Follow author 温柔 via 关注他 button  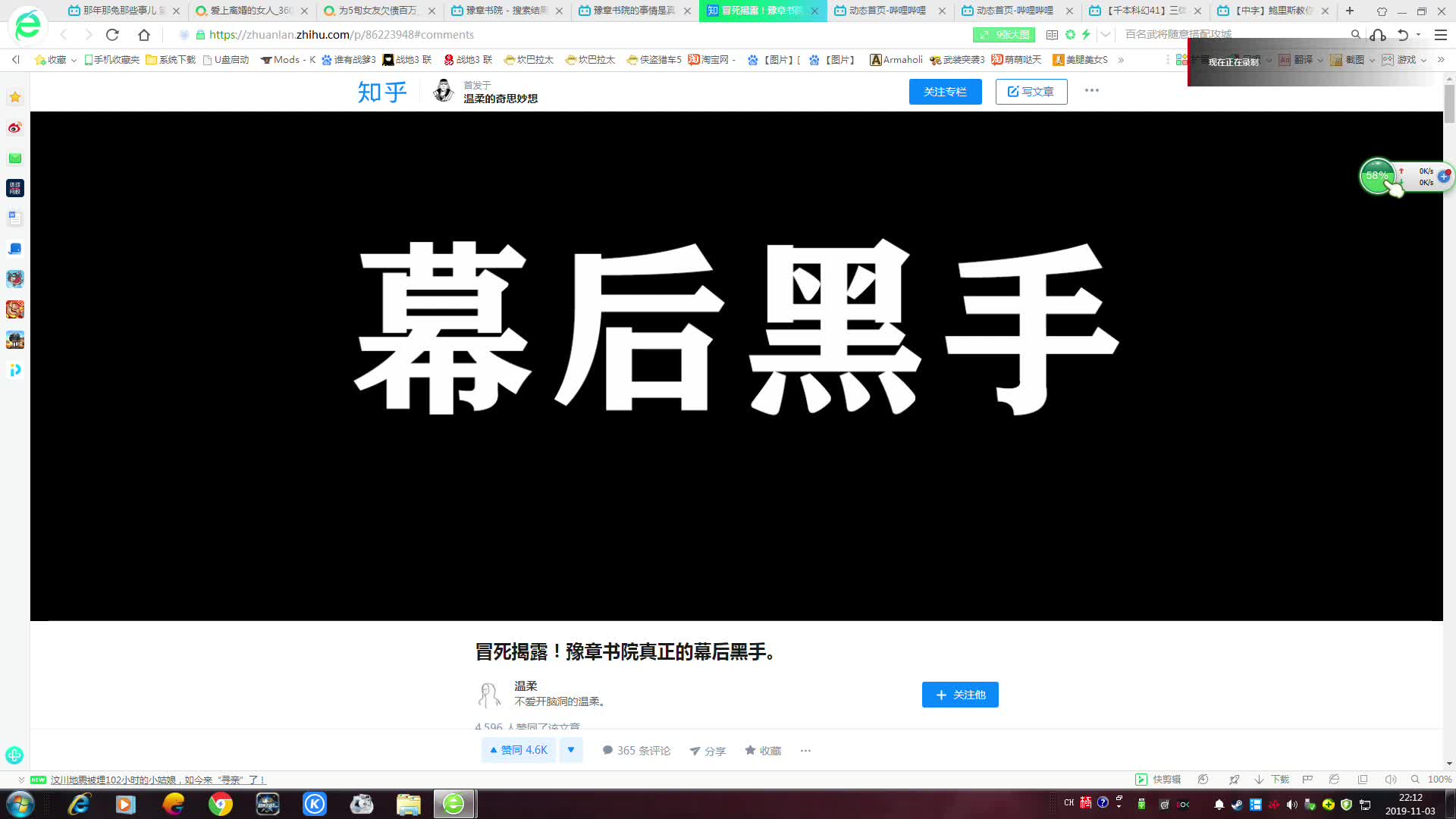click(x=960, y=694)
